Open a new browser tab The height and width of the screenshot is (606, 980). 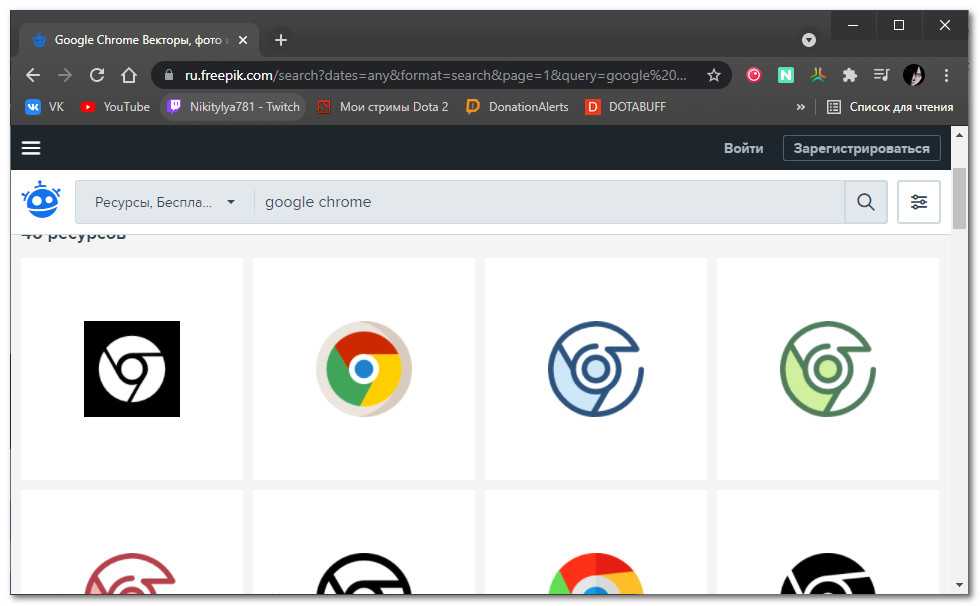[281, 40]
